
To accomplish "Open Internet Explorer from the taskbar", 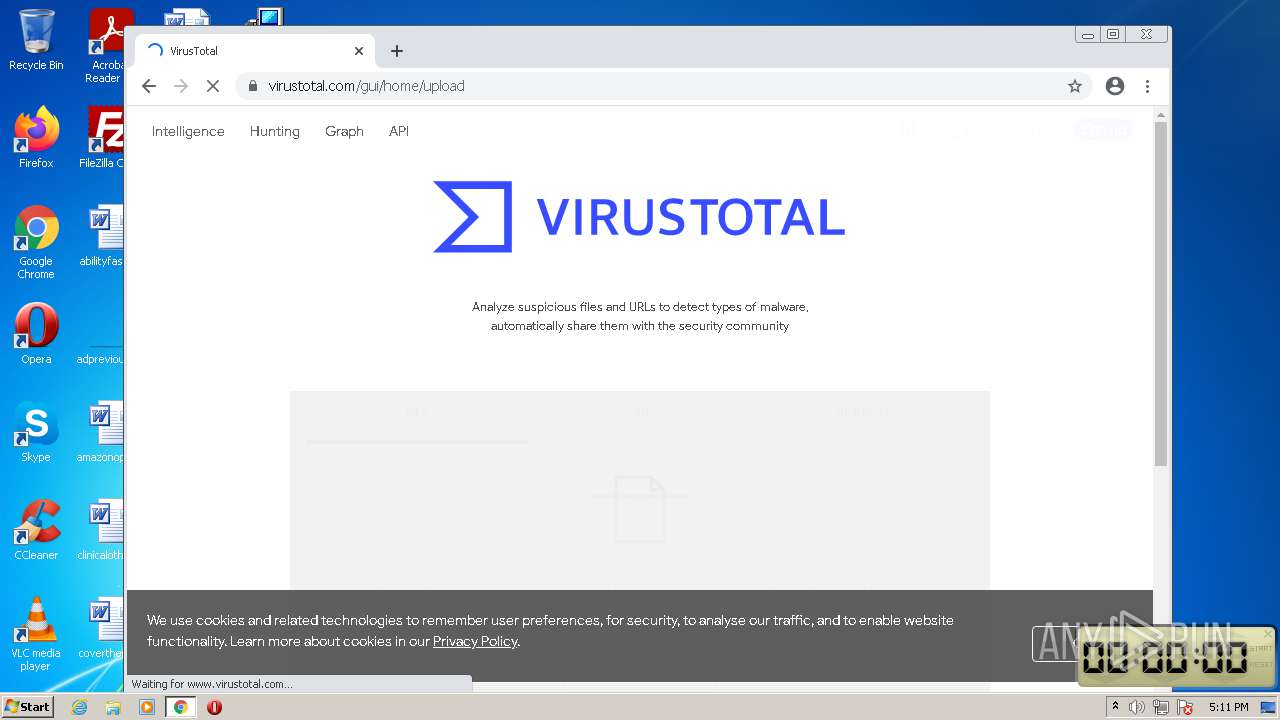I will pyautogui.click(x=79, y=707).
